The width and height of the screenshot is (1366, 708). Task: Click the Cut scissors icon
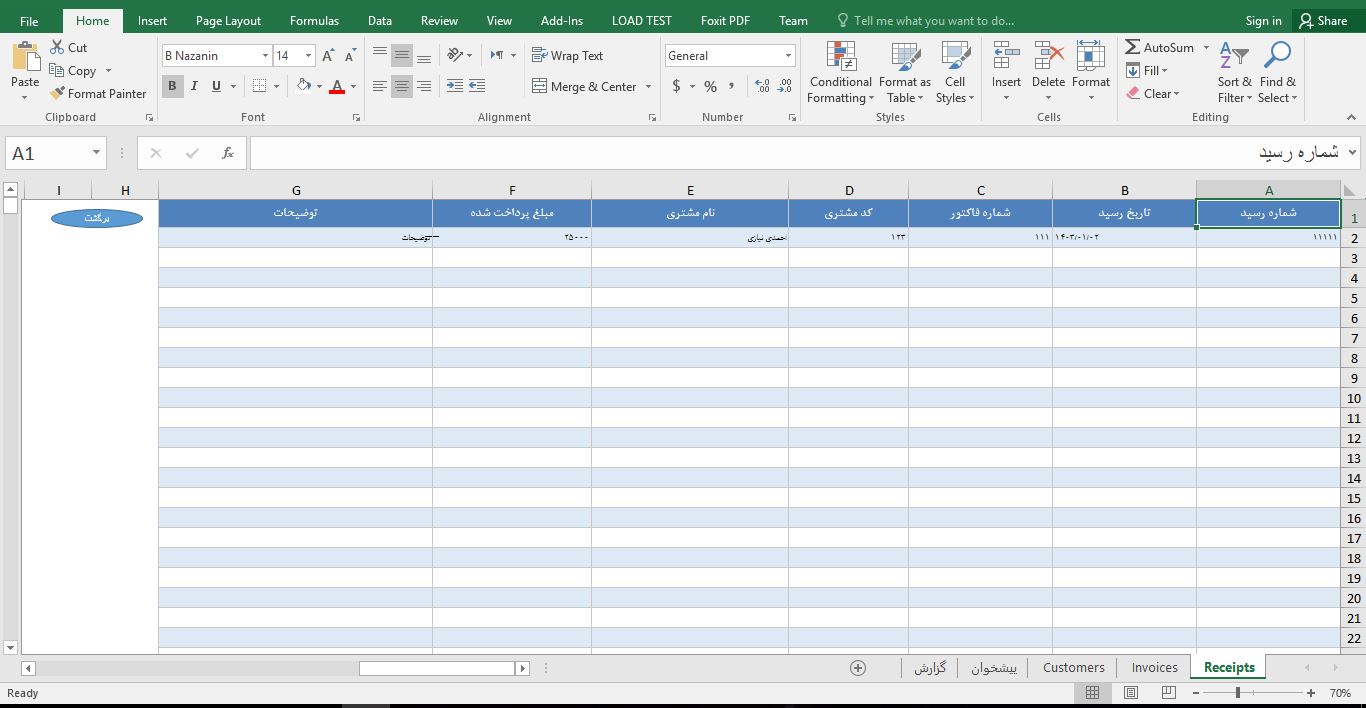(x=57, y=47)
